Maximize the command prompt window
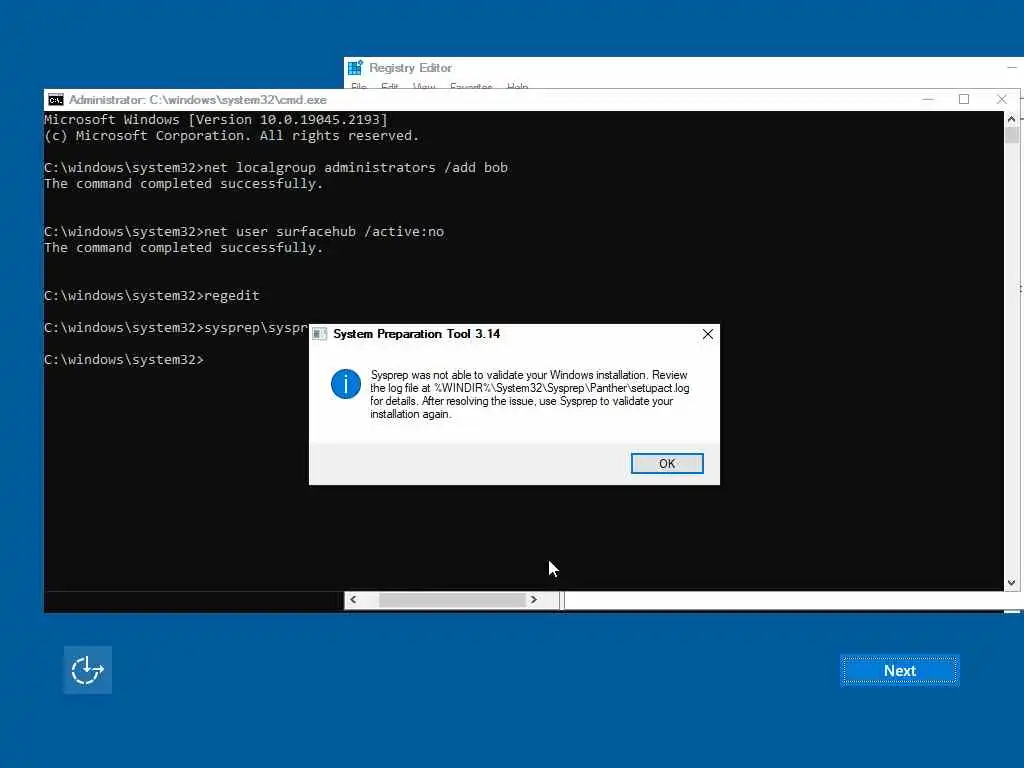The height and width of the screenshot is (768, 1024). coord(964,99)
